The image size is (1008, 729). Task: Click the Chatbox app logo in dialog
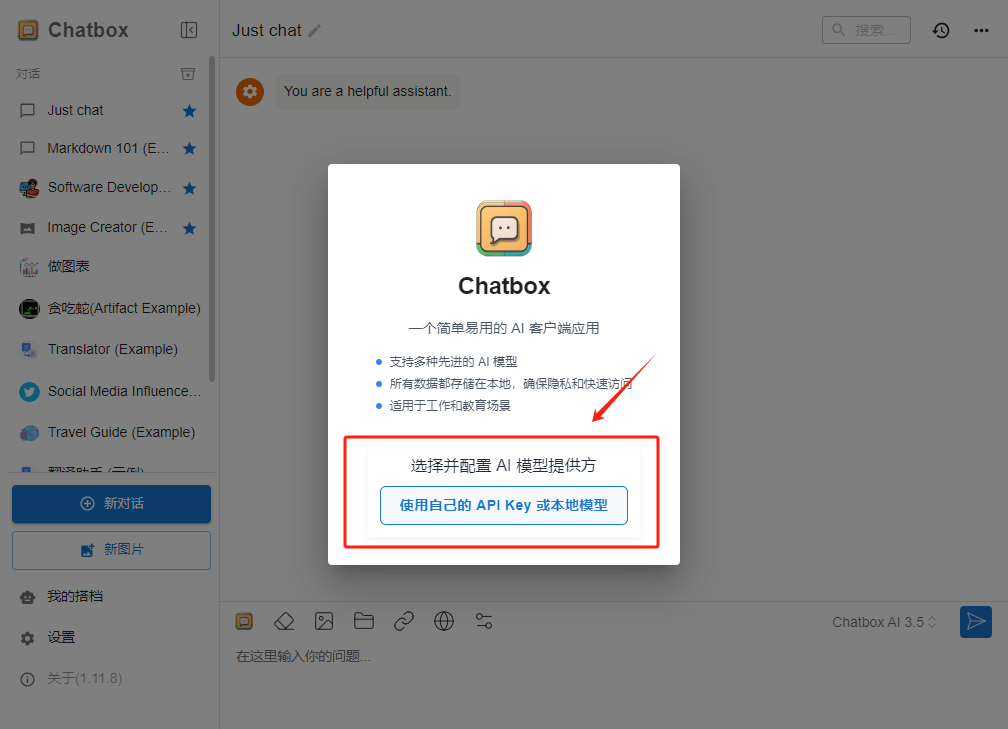(x=504, y=228)
